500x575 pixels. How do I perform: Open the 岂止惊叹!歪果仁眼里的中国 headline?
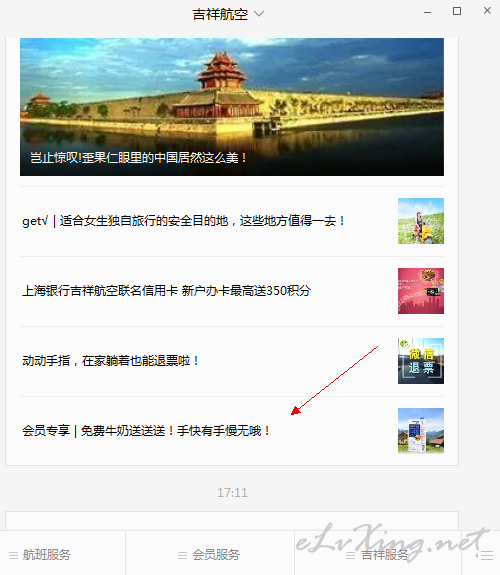pos(138,158)
